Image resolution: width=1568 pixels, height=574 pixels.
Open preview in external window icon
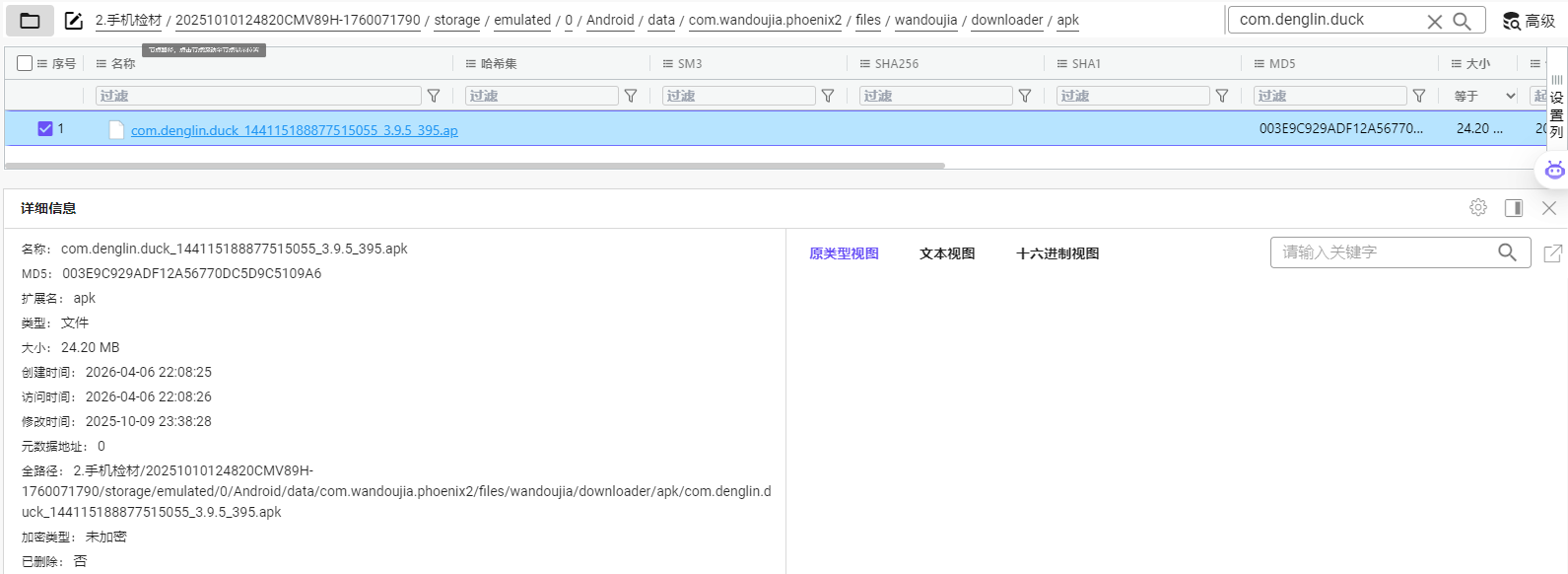click(1552, 253)
